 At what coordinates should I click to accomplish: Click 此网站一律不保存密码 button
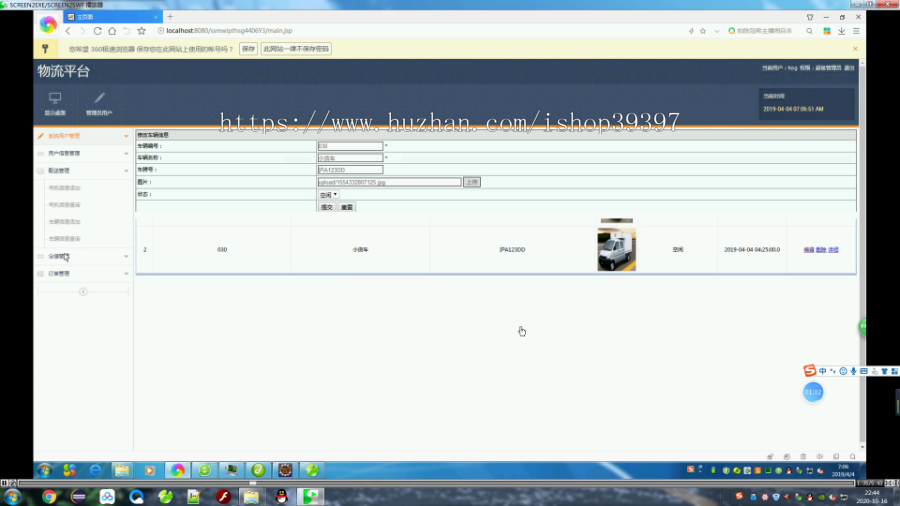tap(296, 49)
